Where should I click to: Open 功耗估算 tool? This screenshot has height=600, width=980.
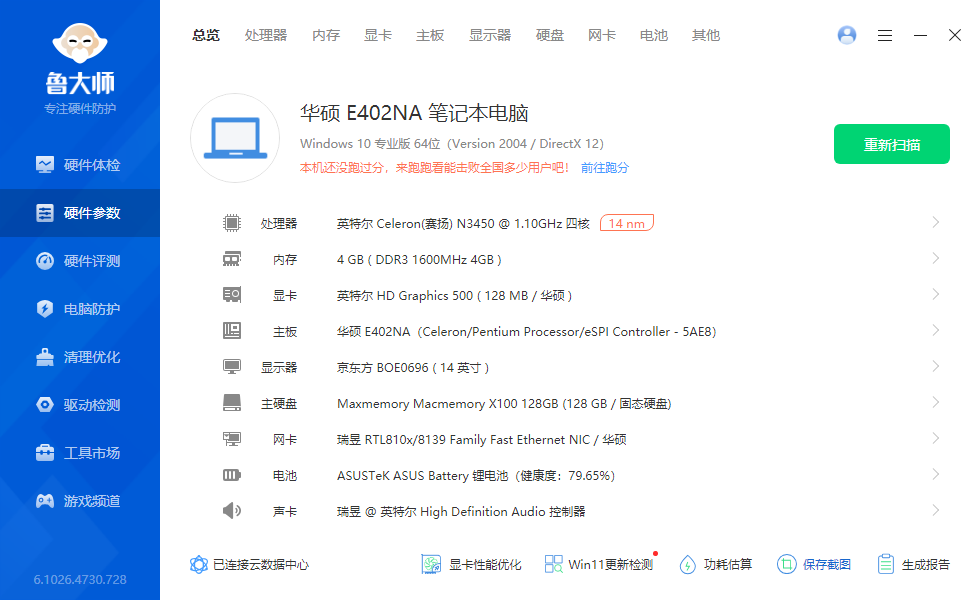[716, 565]
